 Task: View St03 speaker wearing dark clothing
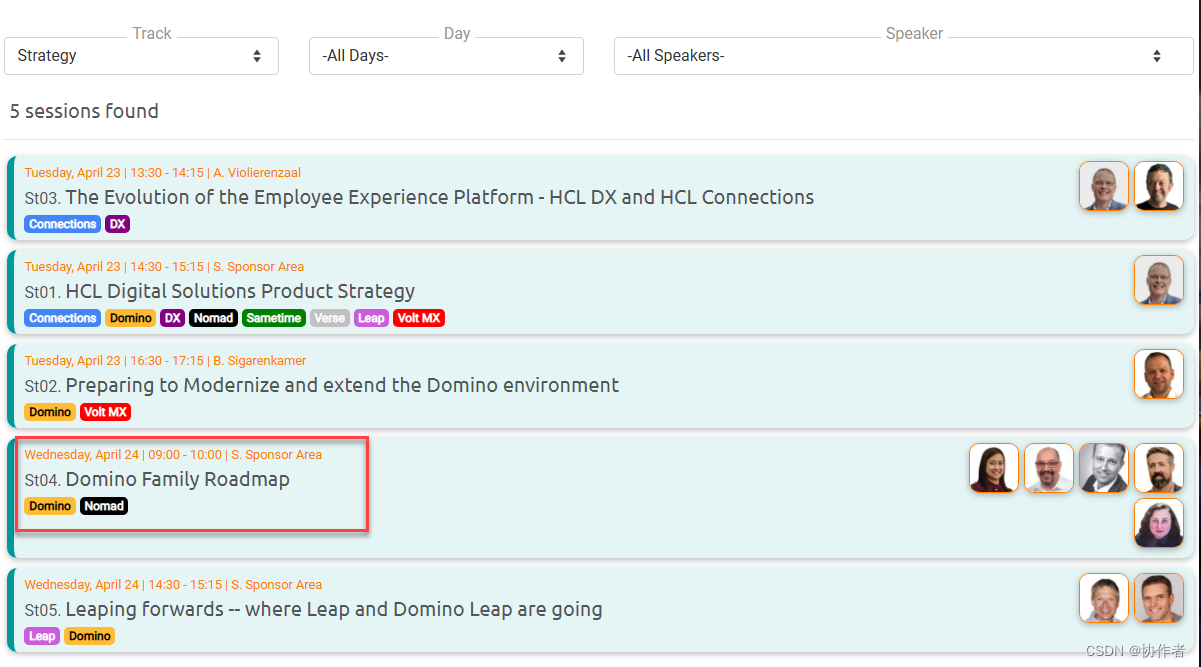tap(1159, 186)
